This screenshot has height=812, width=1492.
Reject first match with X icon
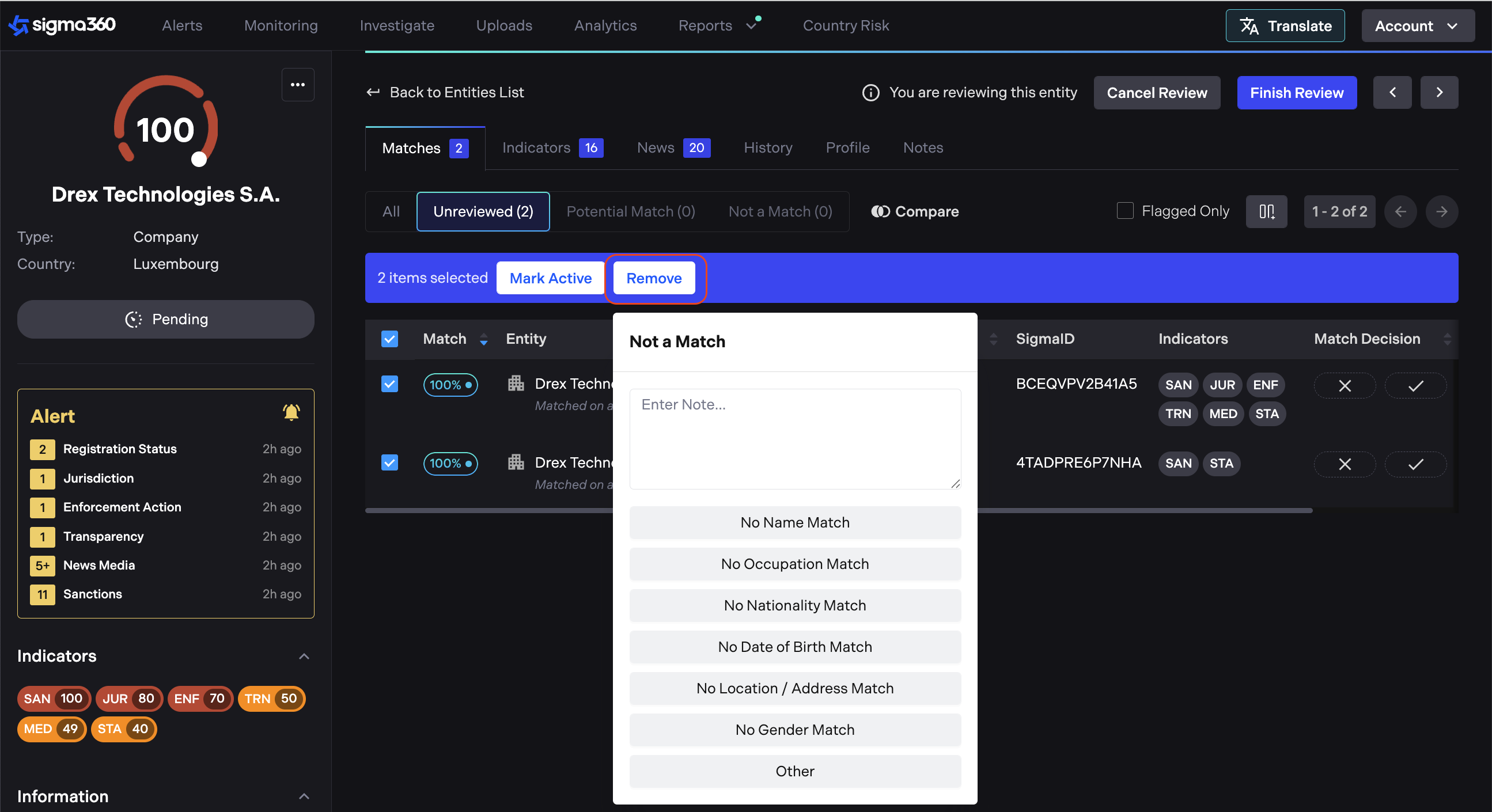point(1345,386)
